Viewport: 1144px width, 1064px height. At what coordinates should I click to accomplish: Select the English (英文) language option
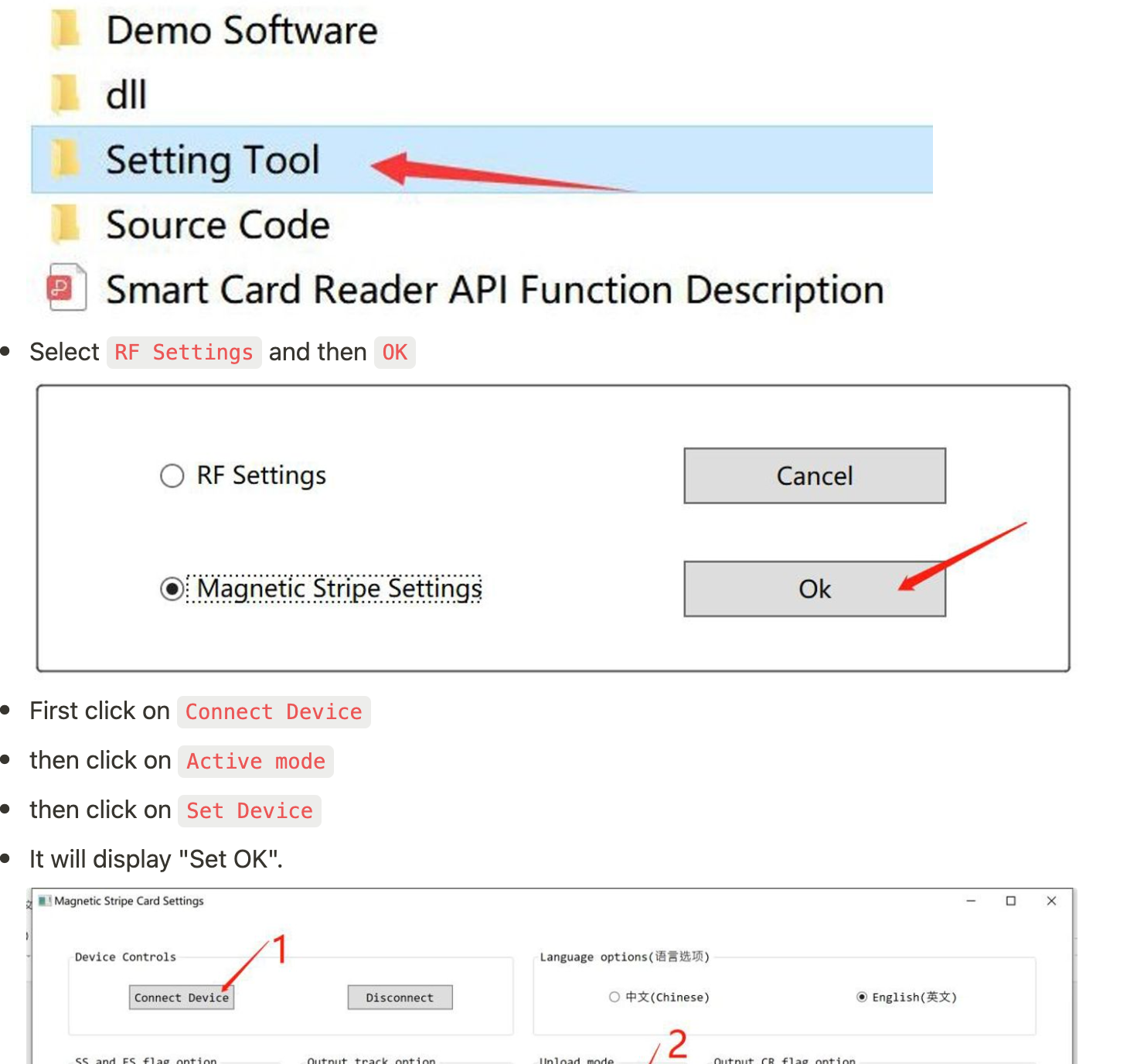point(862,997)
